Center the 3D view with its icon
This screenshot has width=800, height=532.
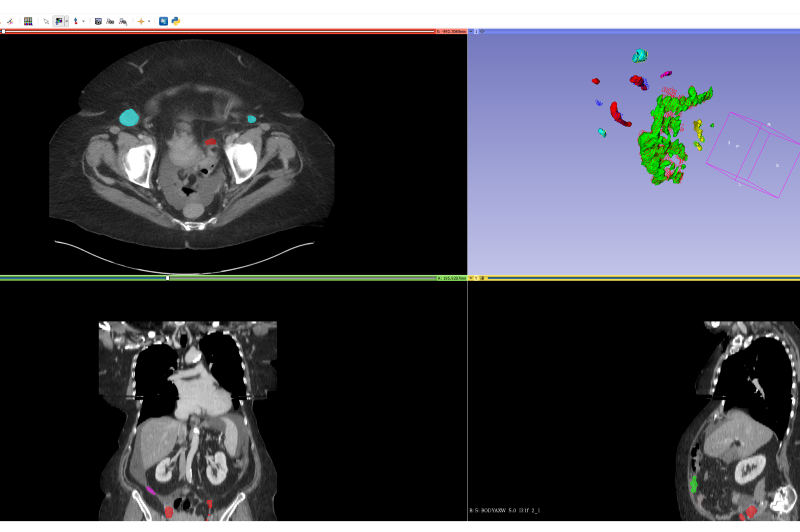point(482,32)
